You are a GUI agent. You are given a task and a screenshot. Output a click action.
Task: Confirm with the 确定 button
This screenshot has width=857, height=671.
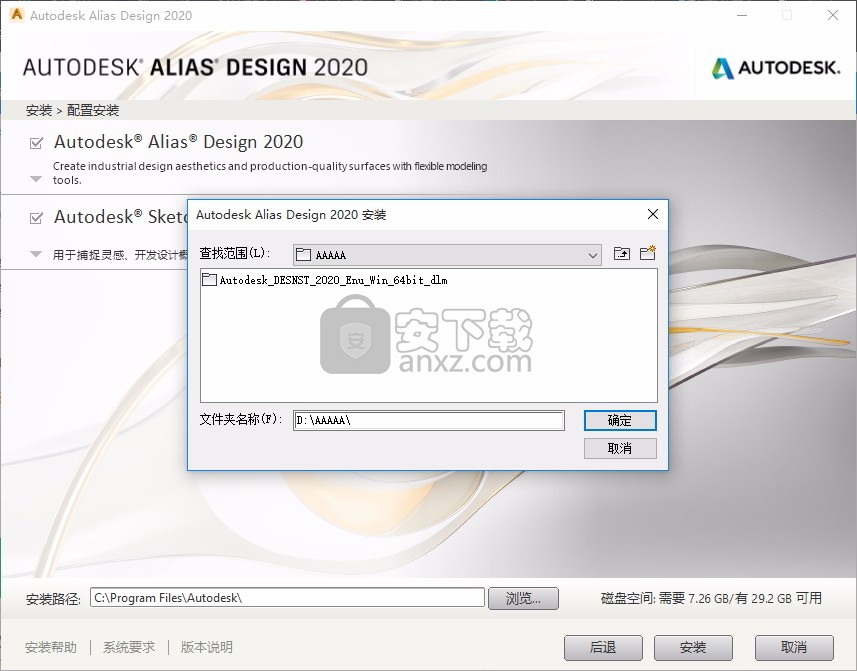pyautogui.click(x=620, y=420)
